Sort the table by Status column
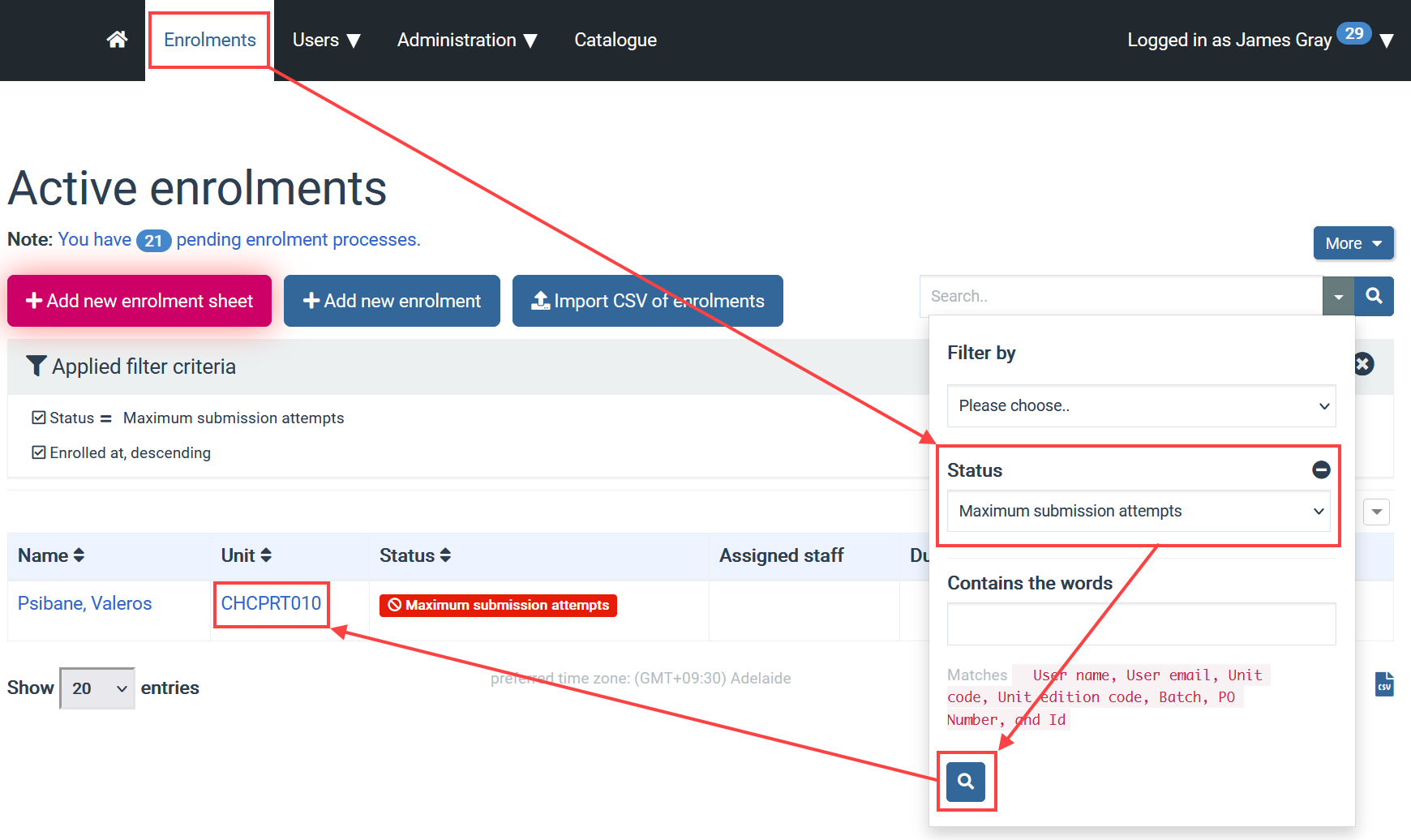The width and height of the screenshot is (1411, 840). (x=415, y=555)
